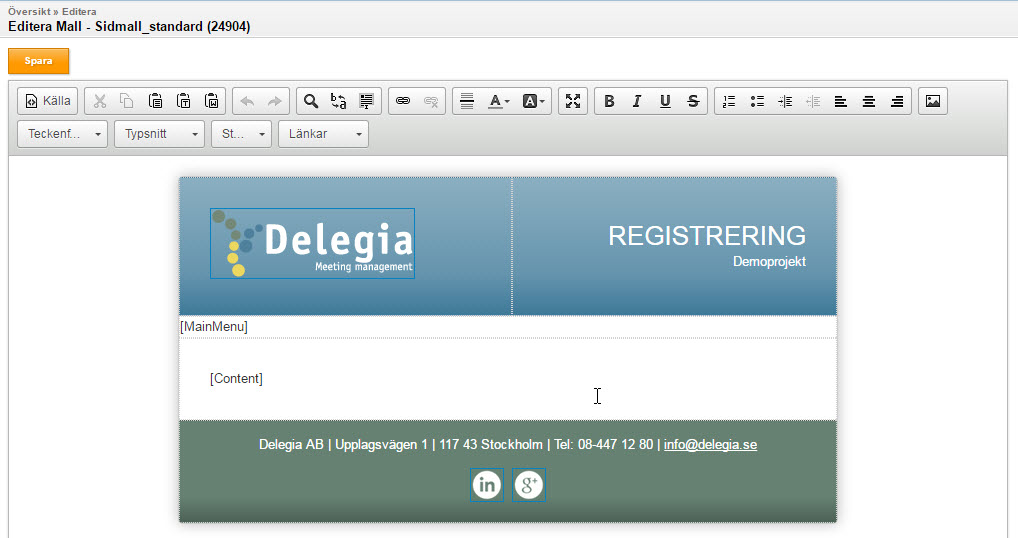Image resolution: width=1018 pixels, height=538 pixels.
Task: Click Paste as plain text icon
Action: point(184,101)
